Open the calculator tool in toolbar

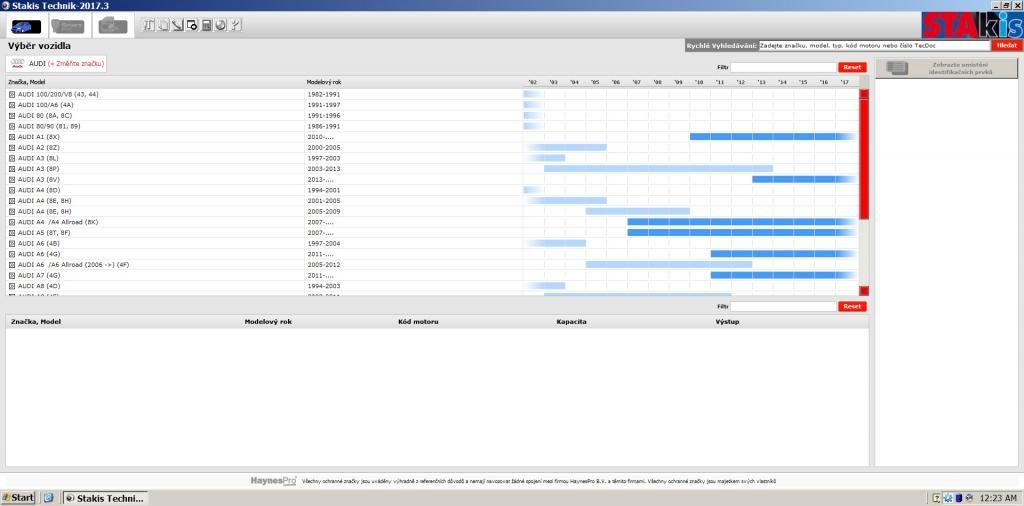[206, 25]
